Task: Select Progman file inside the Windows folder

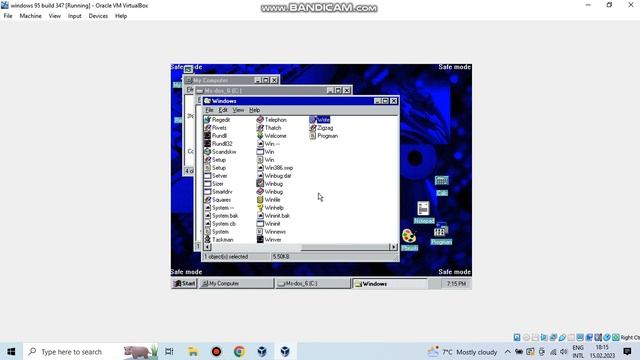Action: tap(324, 136)
